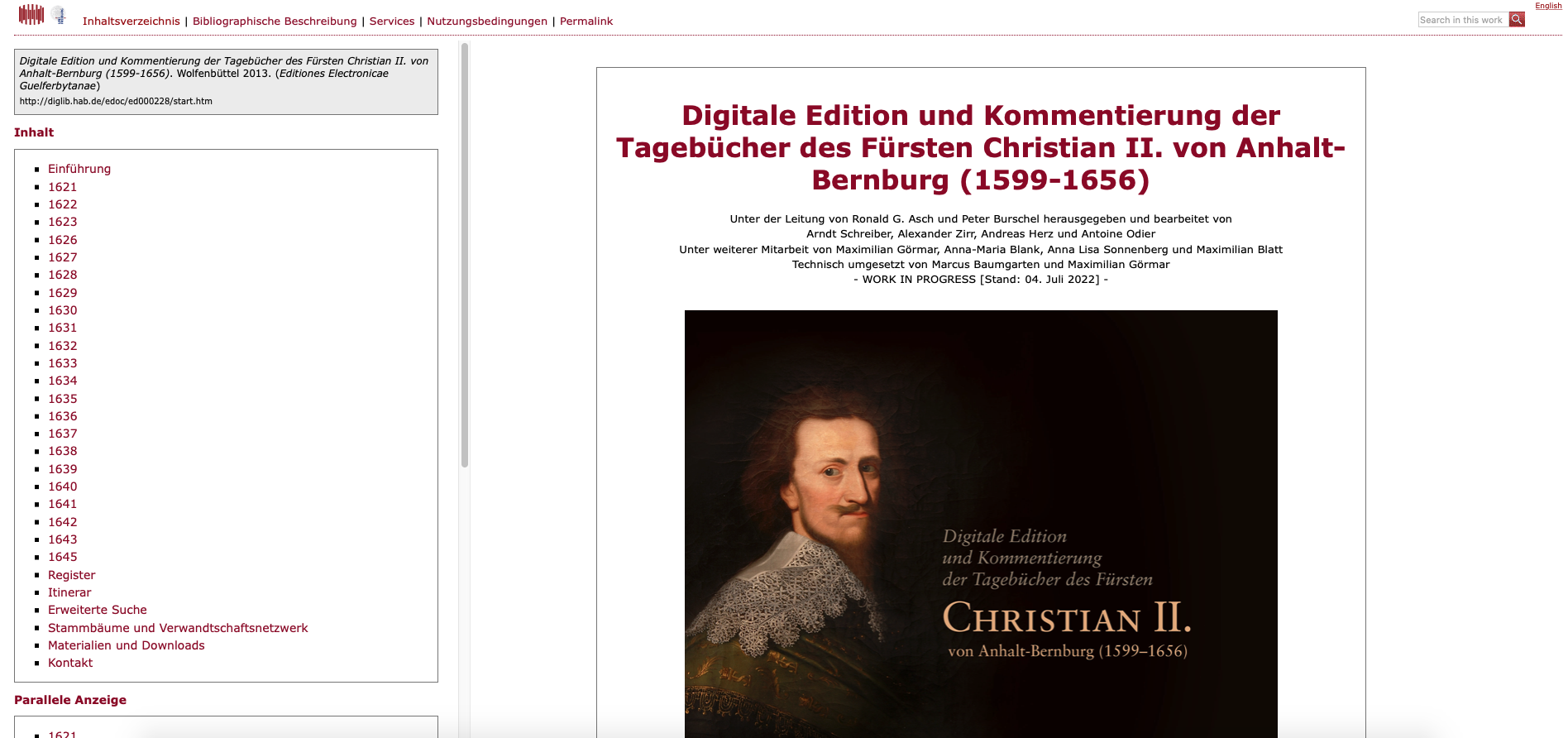
Task: Open the Itinerar link
Action: click(x=69, y=592)
